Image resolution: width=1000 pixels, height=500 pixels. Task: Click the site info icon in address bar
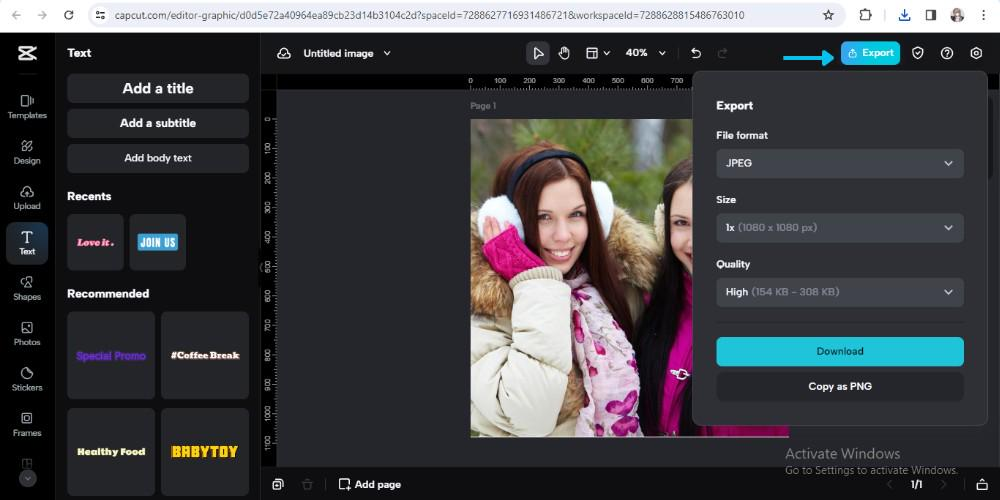(99, 15)
